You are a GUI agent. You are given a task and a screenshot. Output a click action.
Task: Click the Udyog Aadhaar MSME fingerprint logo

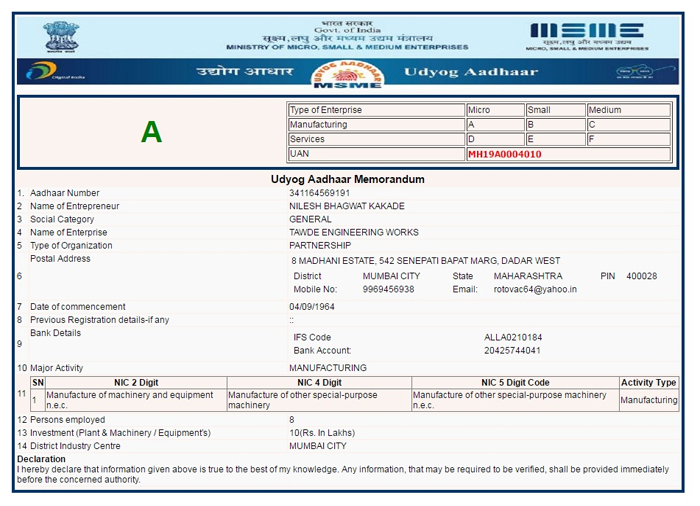(347, 74)
